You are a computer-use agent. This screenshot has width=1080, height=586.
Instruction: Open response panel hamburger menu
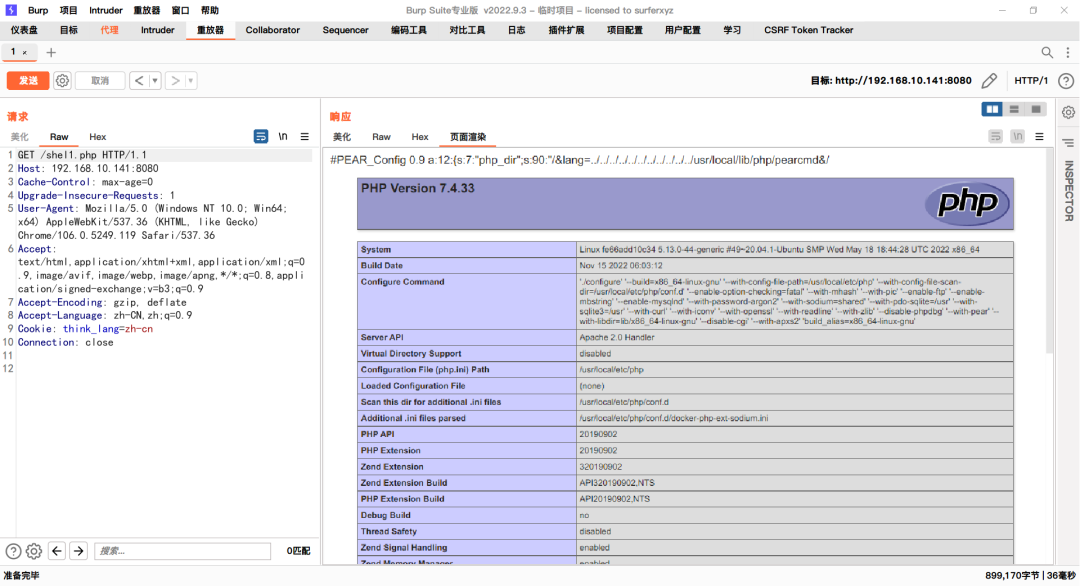[x=1039, y=136]
